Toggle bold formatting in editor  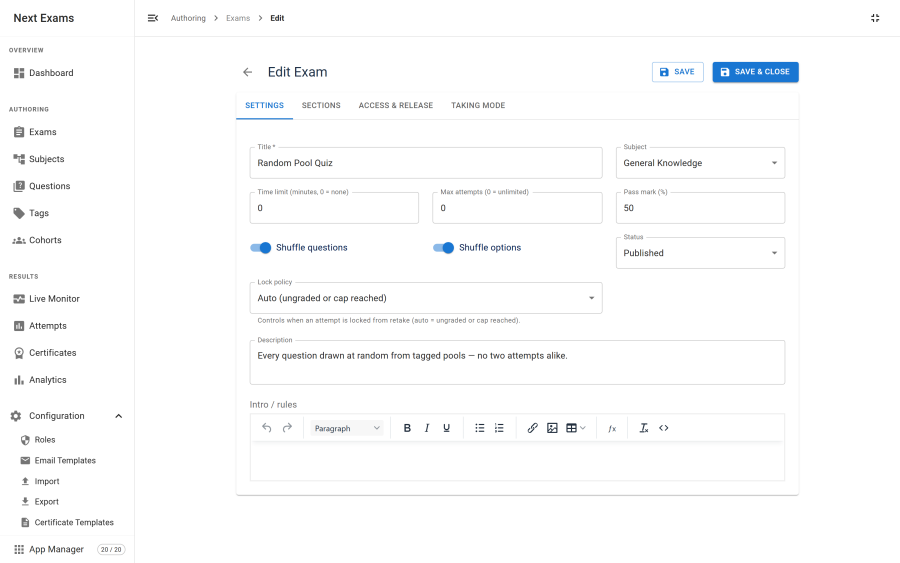(x=407, y=428)
